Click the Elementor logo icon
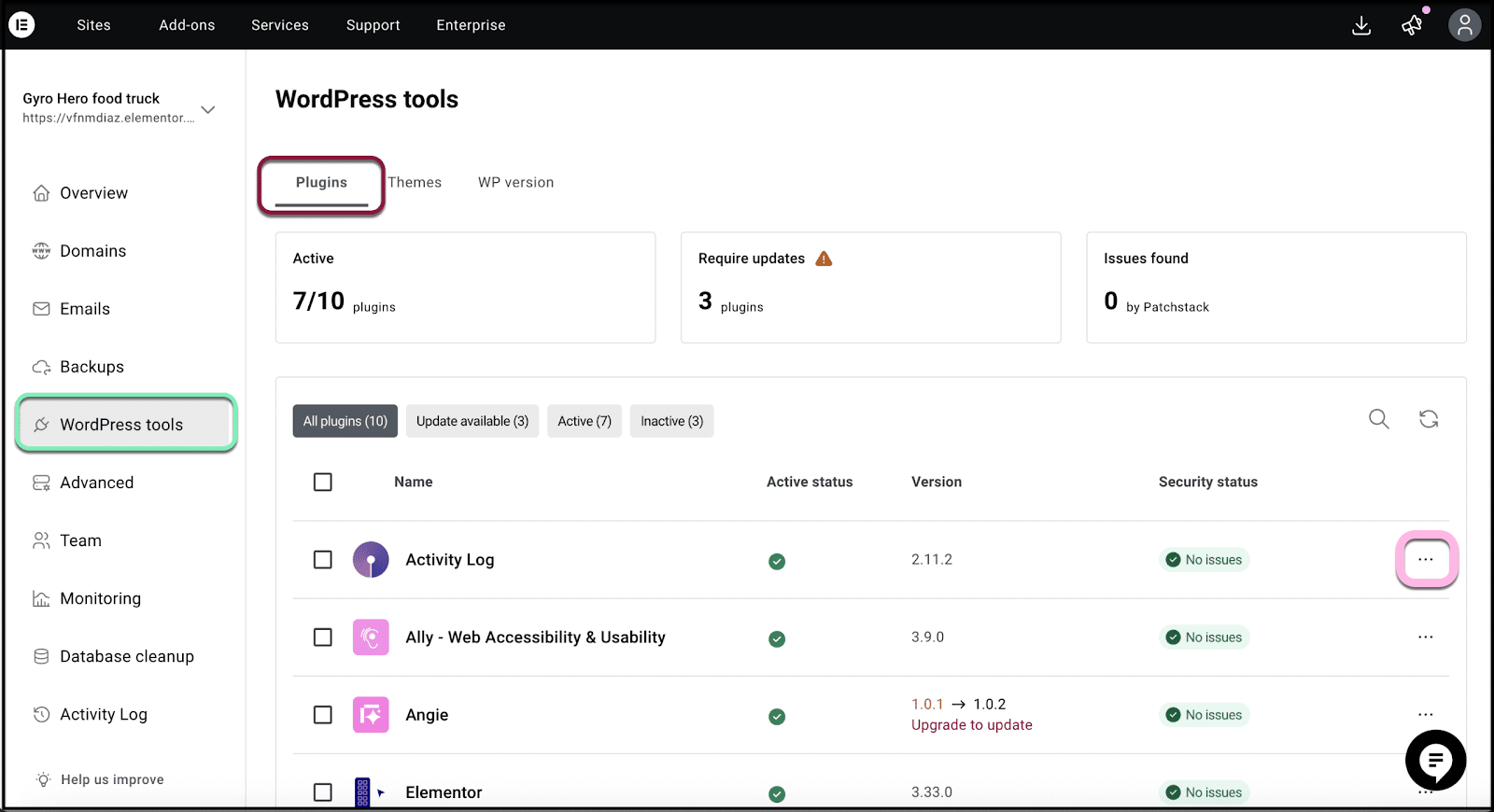Screen dimensions: 1494x812 pos(21,24)
